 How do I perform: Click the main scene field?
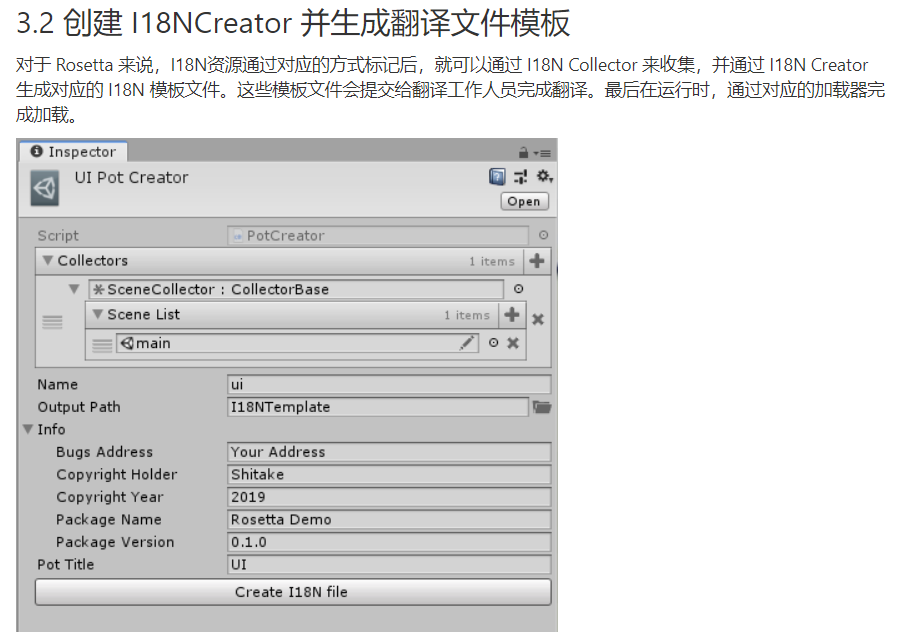(297, 343)
